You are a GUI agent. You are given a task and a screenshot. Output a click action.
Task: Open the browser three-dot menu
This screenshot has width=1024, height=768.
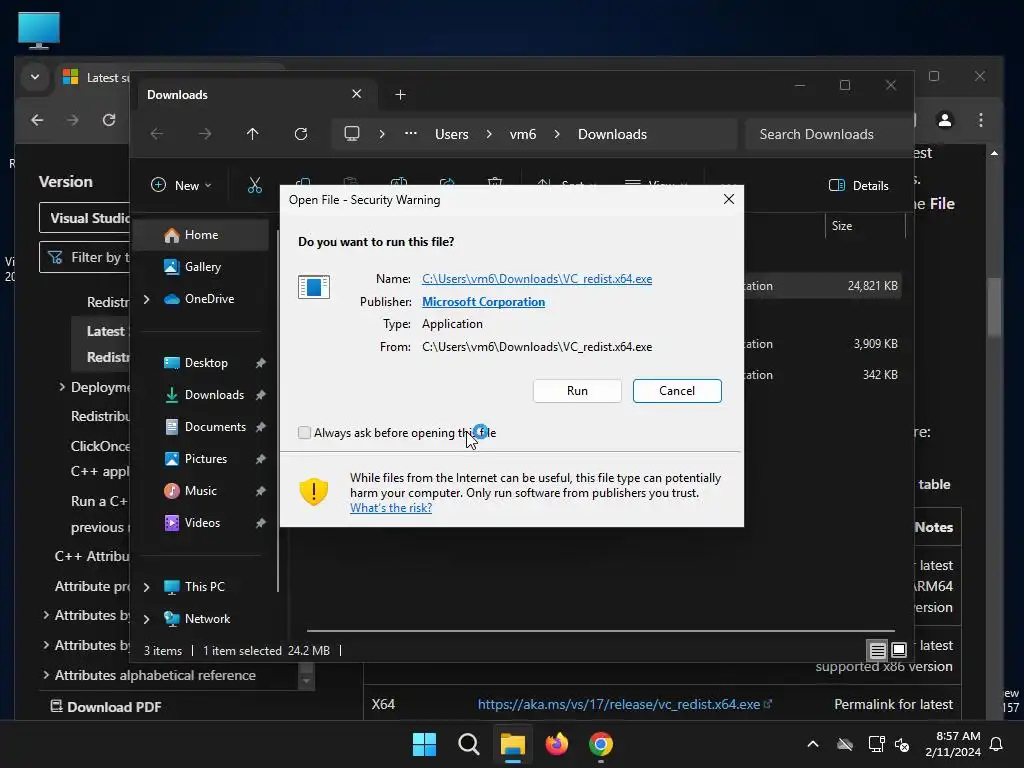pos(980,120)
